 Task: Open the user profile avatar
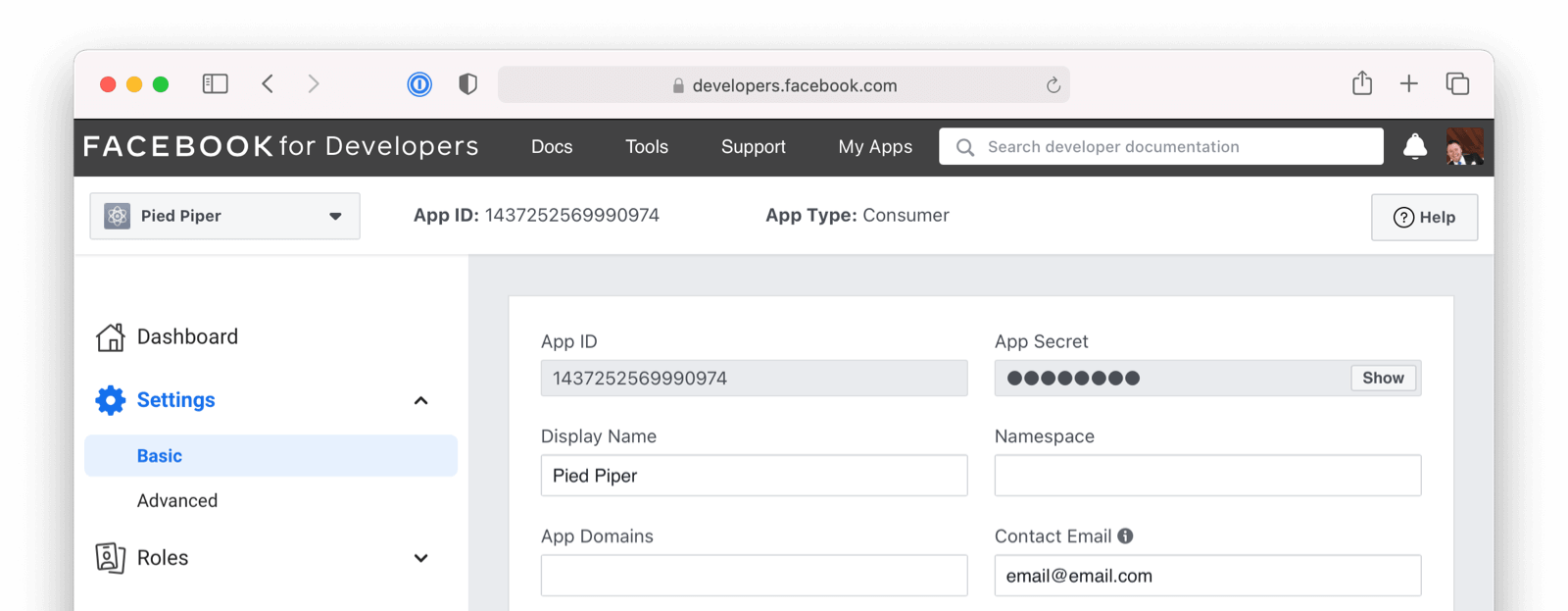pyautogui.click(x=1465, y=146)
